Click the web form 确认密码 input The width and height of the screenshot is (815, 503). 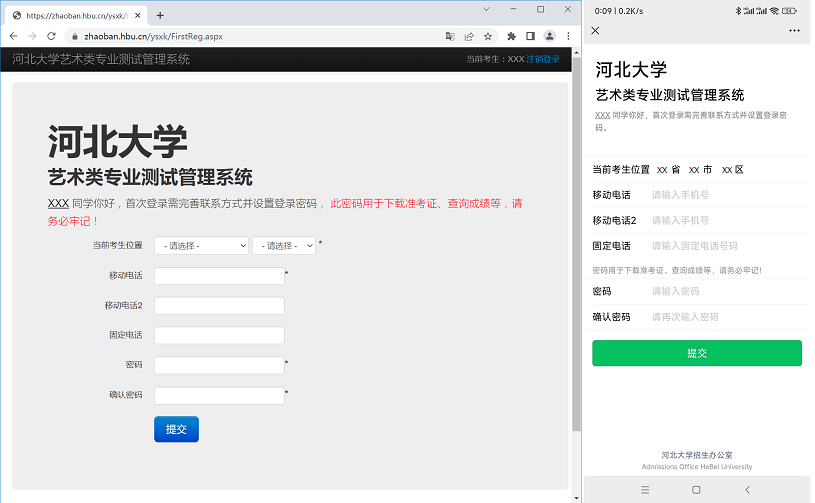[219, 395]
